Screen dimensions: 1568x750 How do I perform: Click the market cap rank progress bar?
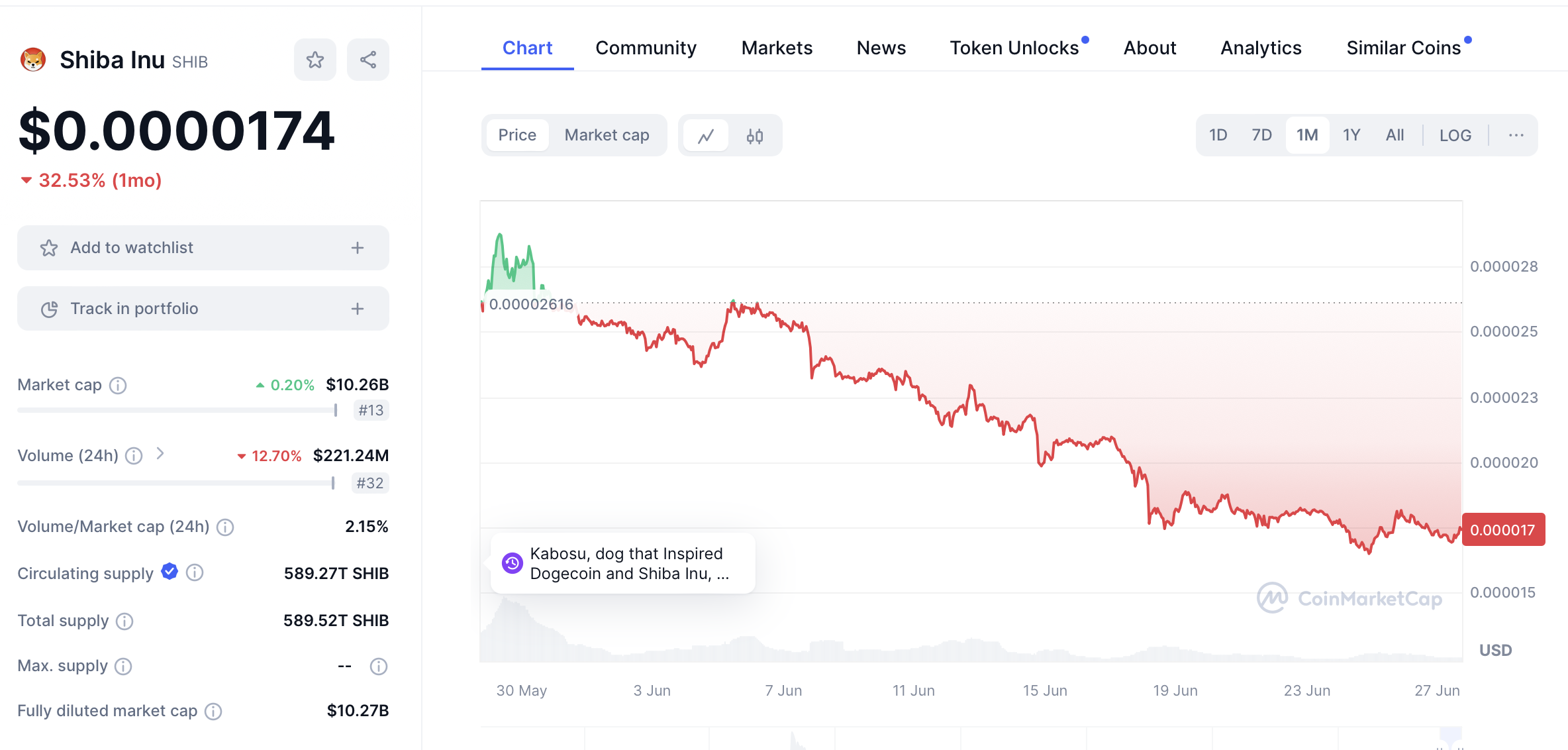coord(177,410)
